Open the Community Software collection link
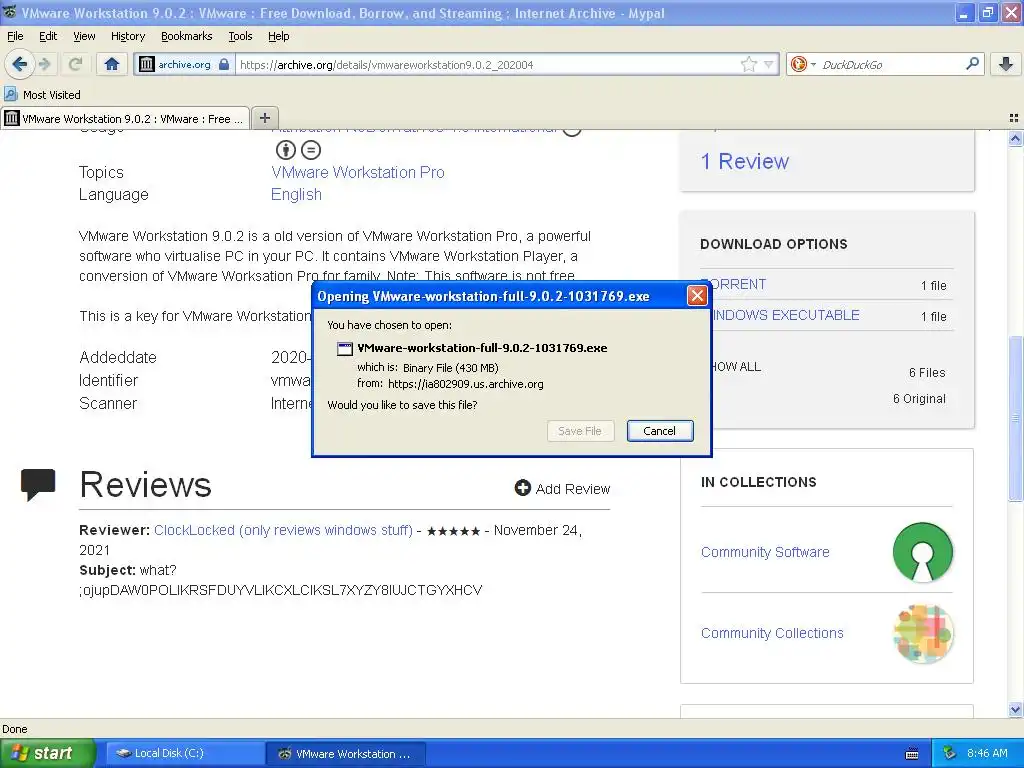Viewport: 1024px width, 768px height. 765,552
